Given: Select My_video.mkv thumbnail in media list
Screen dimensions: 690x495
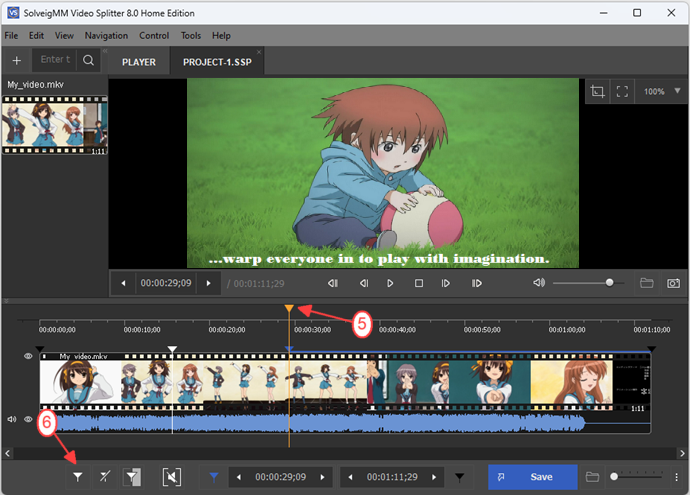Looking at the screenshot, I should click(54, 125).
